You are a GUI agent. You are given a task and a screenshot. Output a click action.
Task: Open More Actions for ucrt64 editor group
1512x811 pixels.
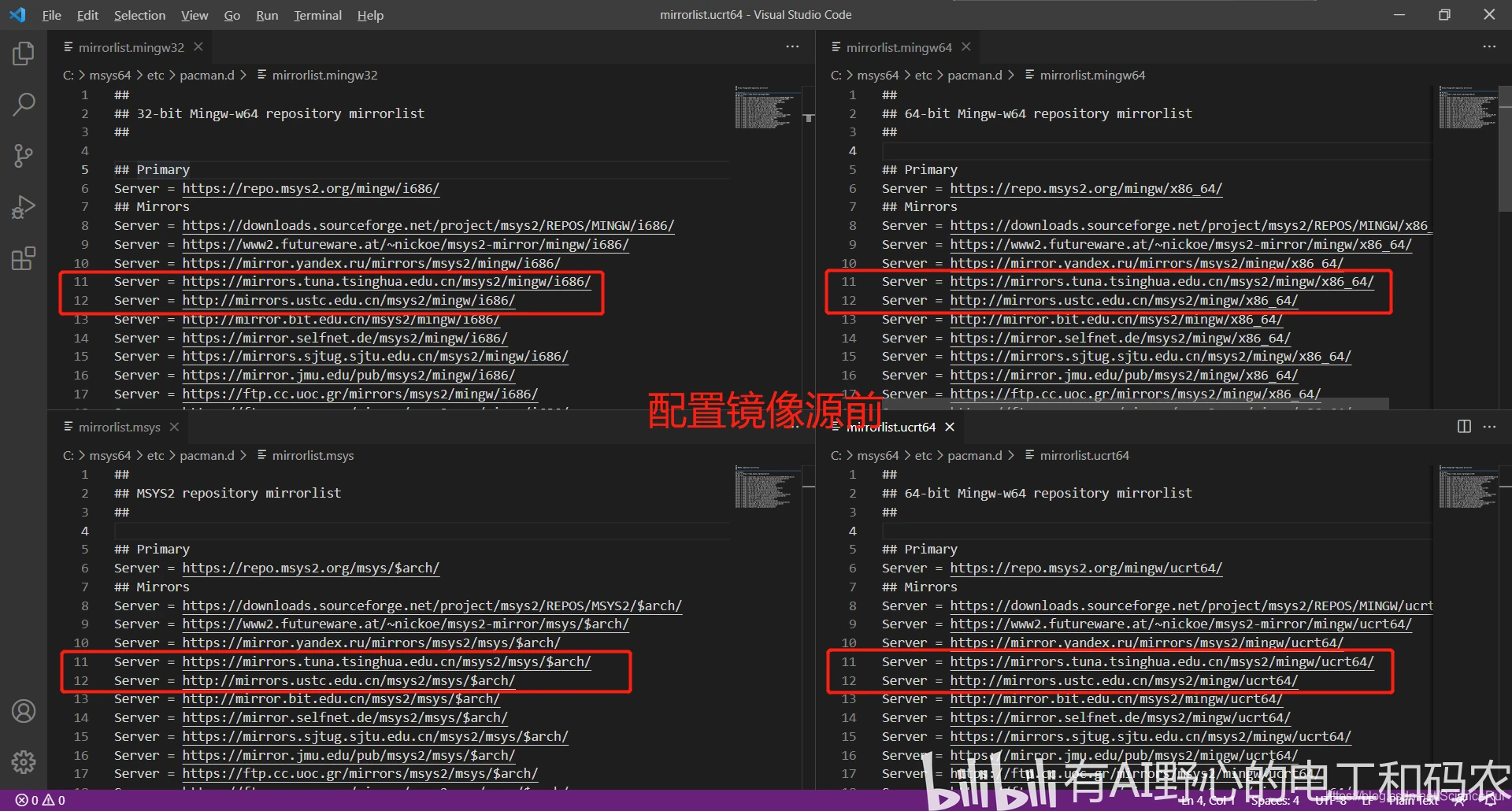(x=1489, y=427)
